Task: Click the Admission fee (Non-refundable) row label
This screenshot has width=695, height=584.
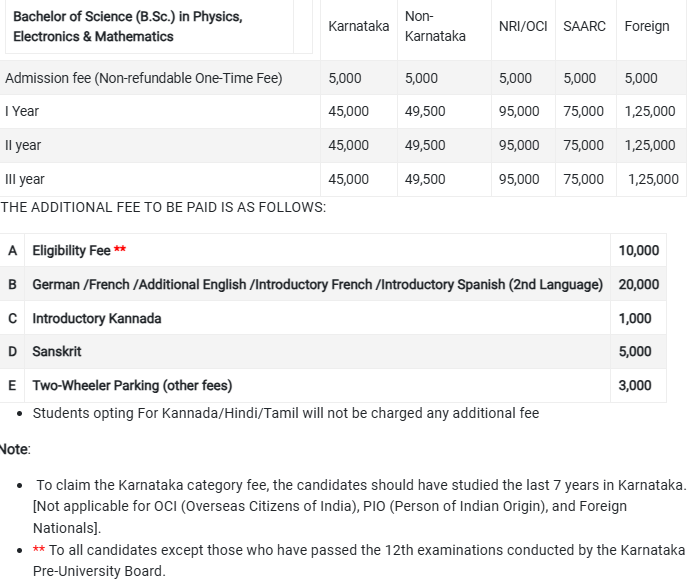Action: tap(143, 78)
